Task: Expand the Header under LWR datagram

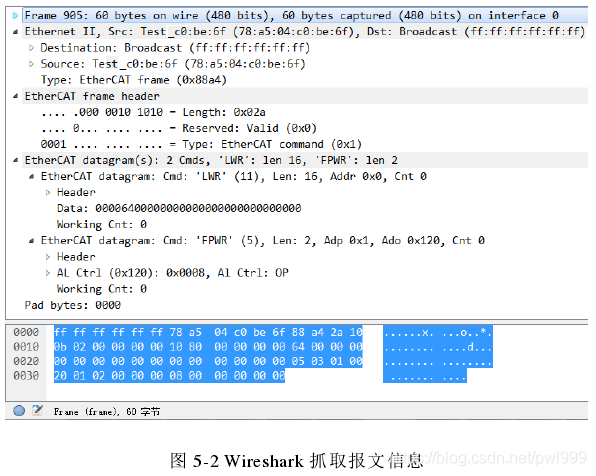Action: click(48, 193)
